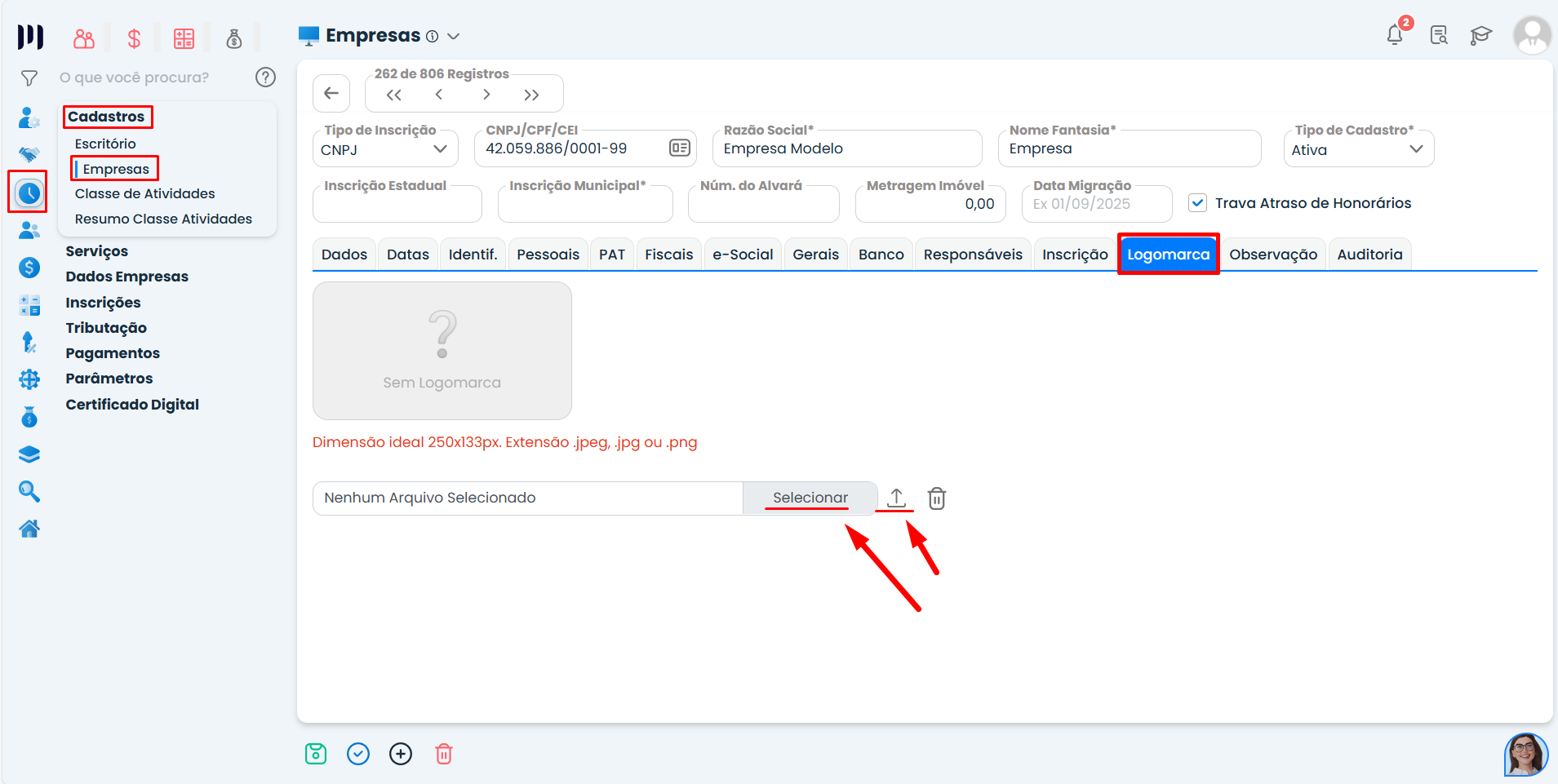Screen dimensions: 1558x784
Task: Open the Fiscais tab
Action: (x=669, y=255)
